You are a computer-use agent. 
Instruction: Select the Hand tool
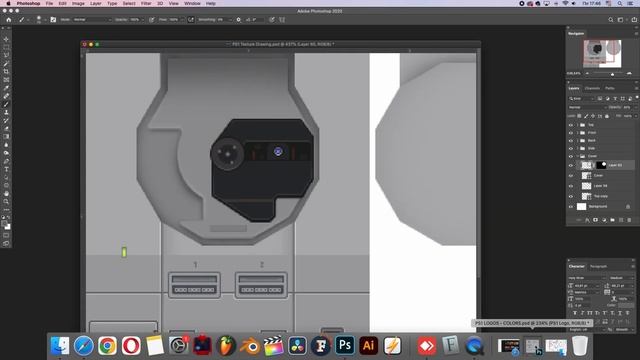click(x=6, y=193)
